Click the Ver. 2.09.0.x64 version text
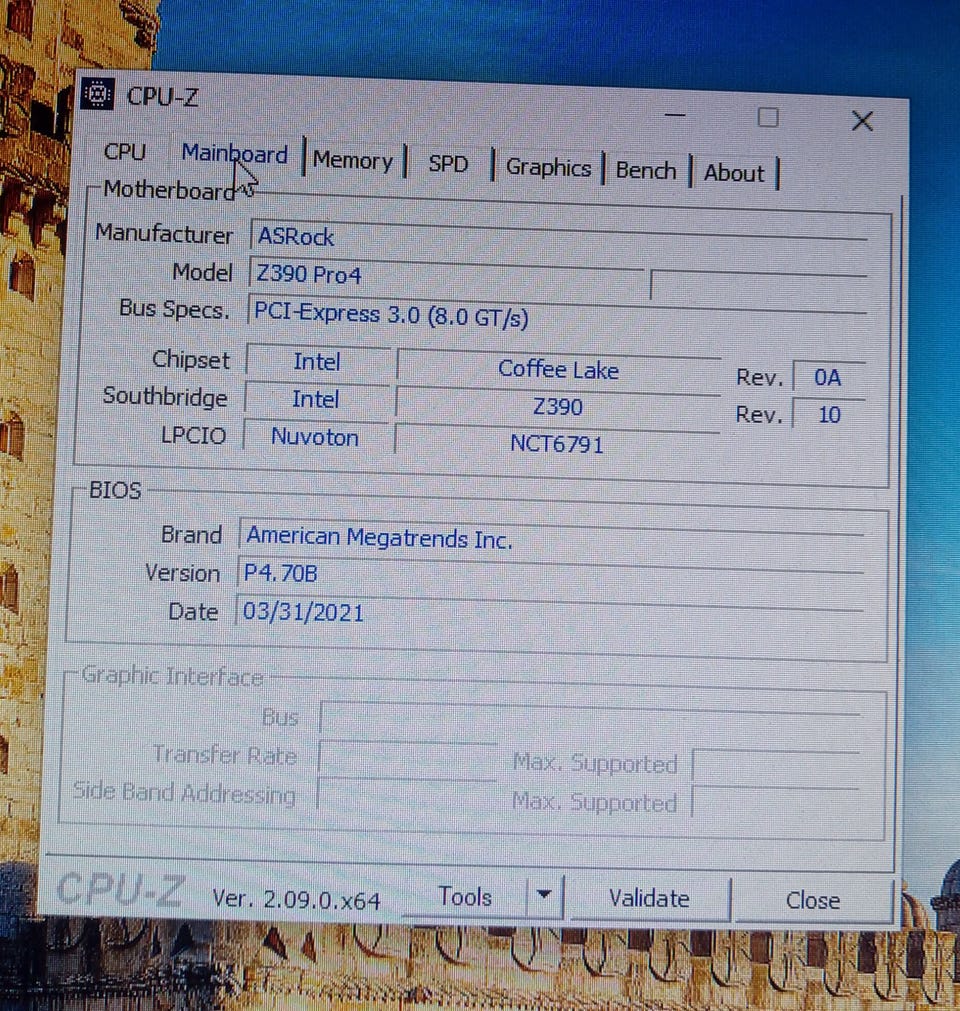Screen dimensions: 960x1011 pos(297,899)
